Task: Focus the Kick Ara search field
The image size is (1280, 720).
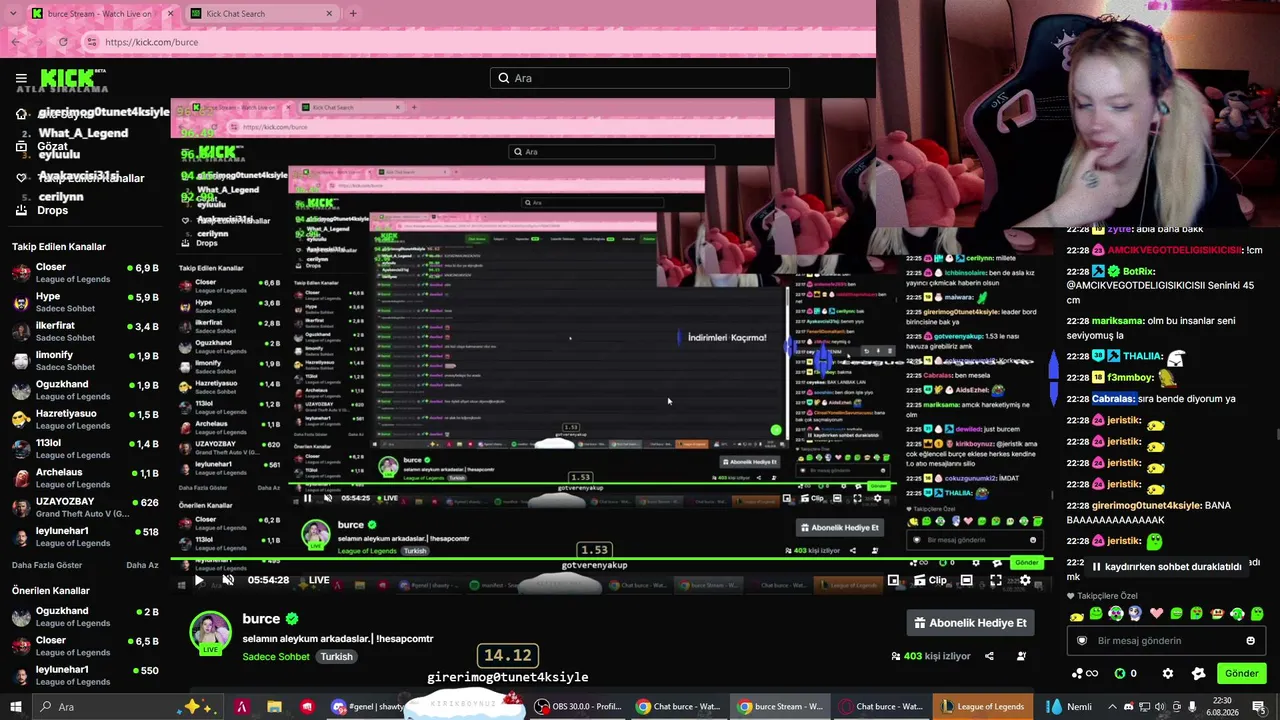Action: (x=640, y=78)
